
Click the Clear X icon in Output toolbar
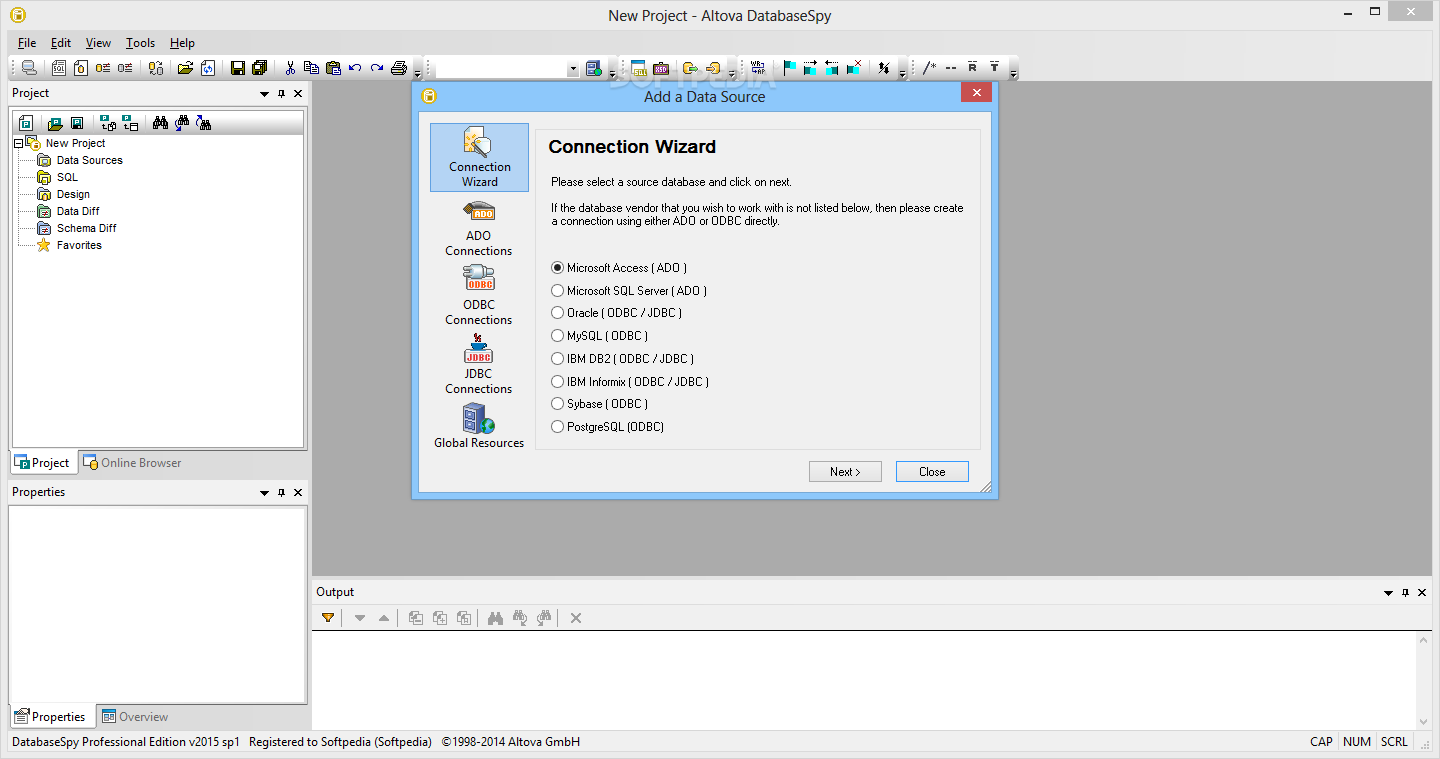point(576,618)
